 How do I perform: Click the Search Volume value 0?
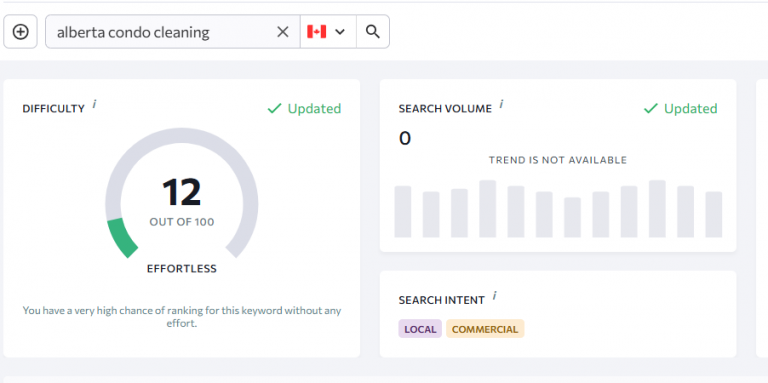tap(405, 139)
